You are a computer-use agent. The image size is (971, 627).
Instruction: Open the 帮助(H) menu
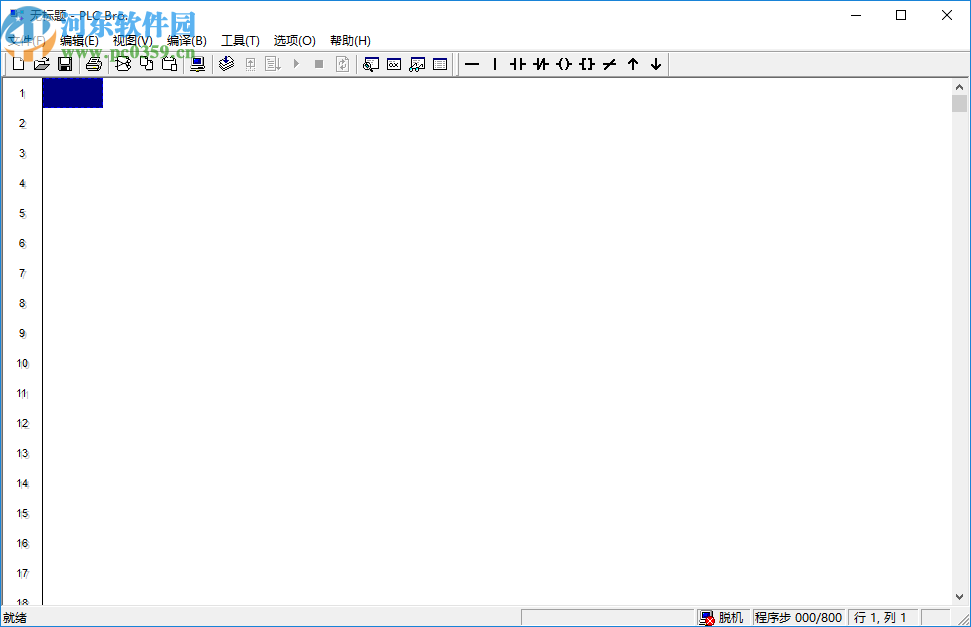click(x=350, y=41)
